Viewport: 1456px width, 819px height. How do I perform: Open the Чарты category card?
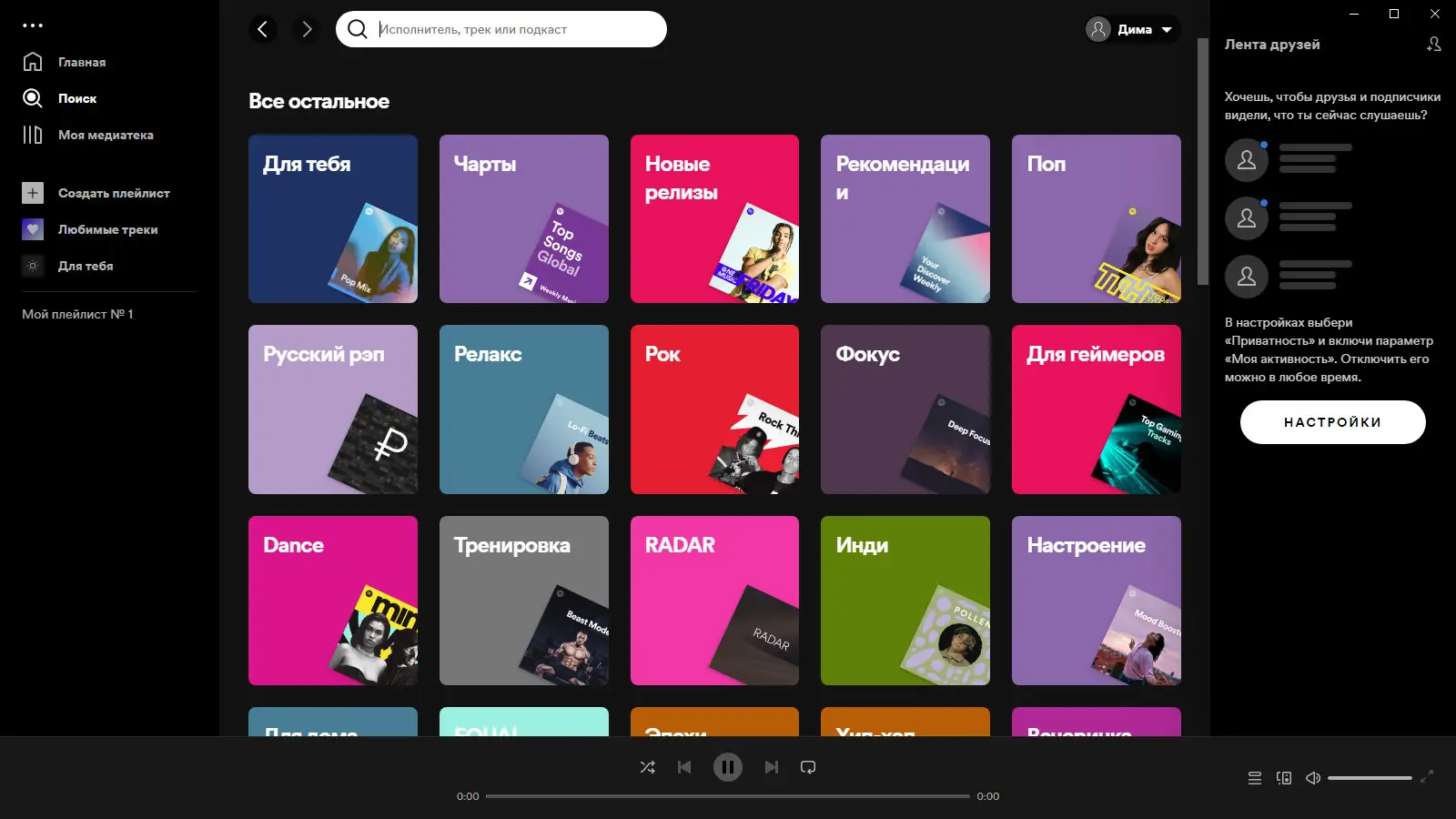point(524,218)
